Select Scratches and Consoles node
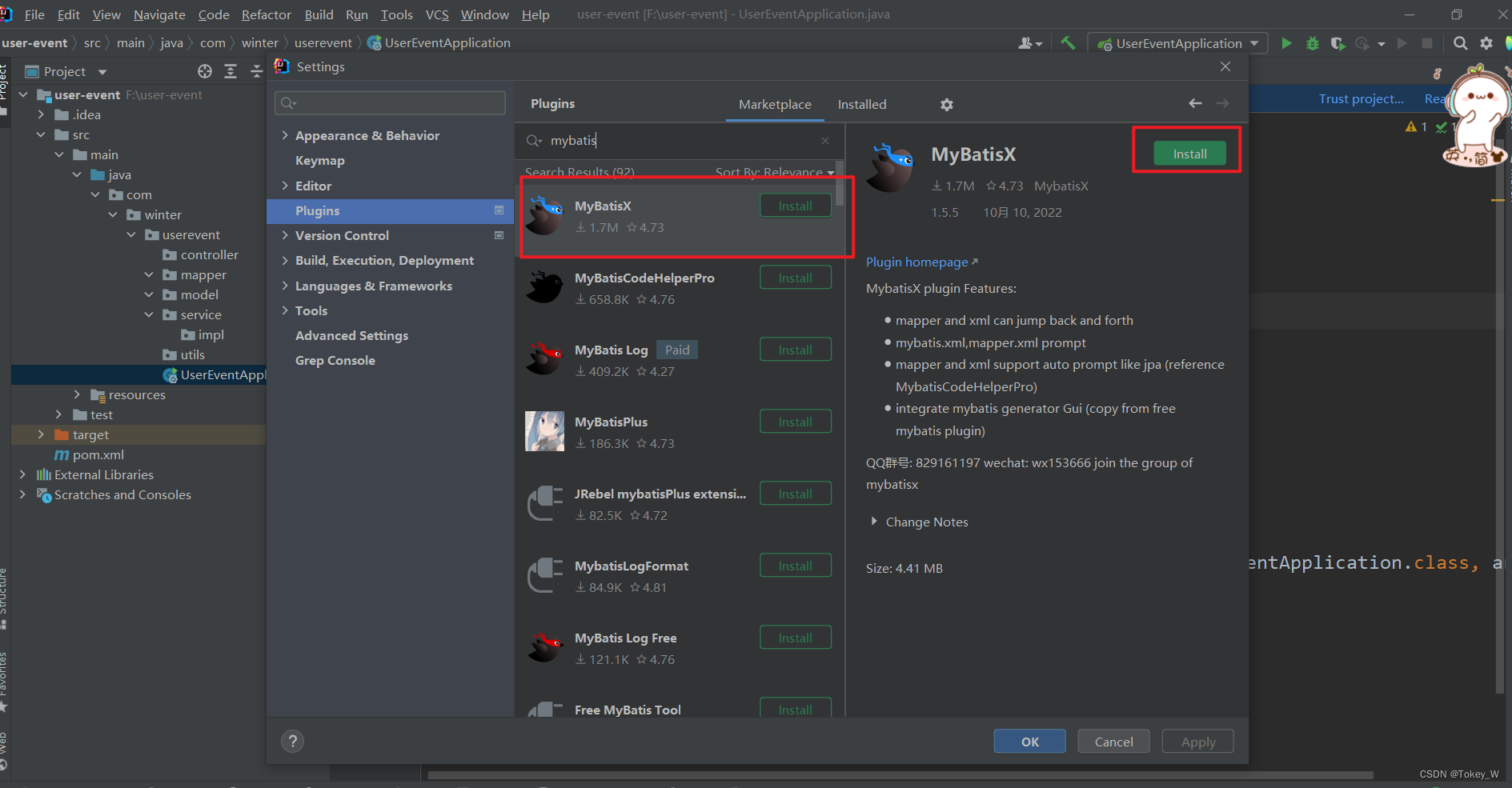This screenshot has height=788, width=1512. point(122,494)
